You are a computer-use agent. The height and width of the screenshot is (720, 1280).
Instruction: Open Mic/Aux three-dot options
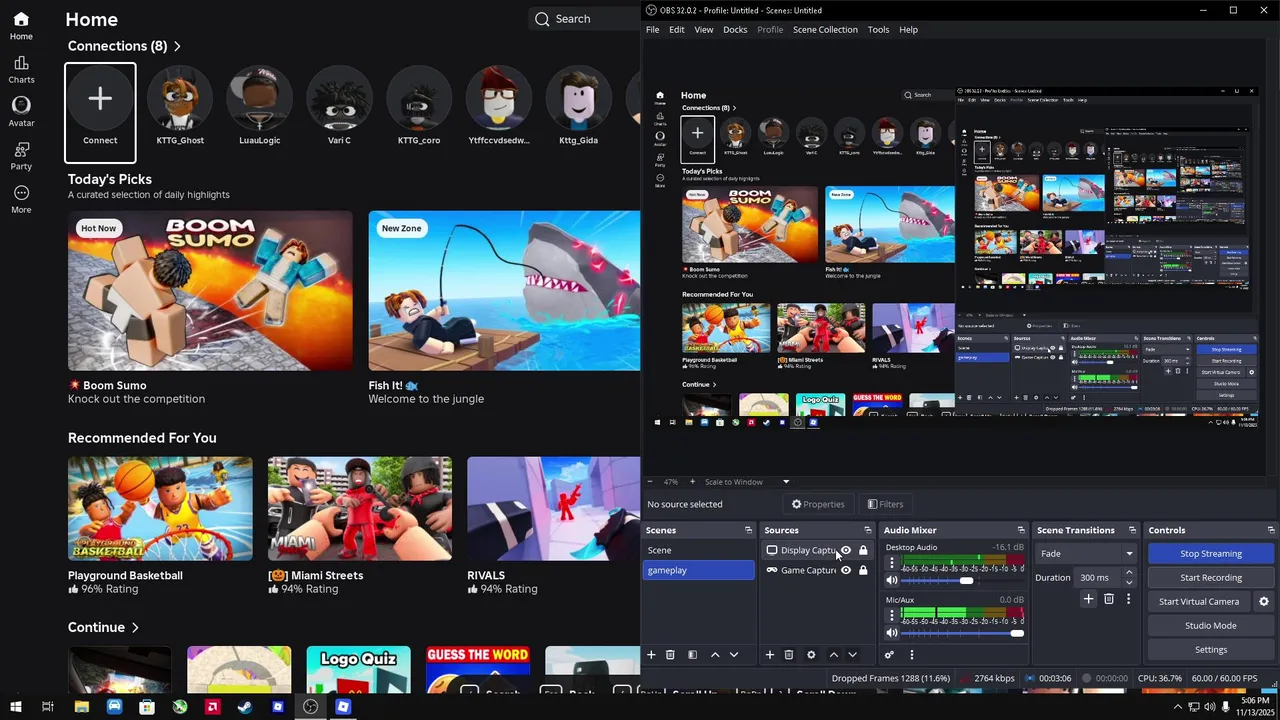(892, 616)
